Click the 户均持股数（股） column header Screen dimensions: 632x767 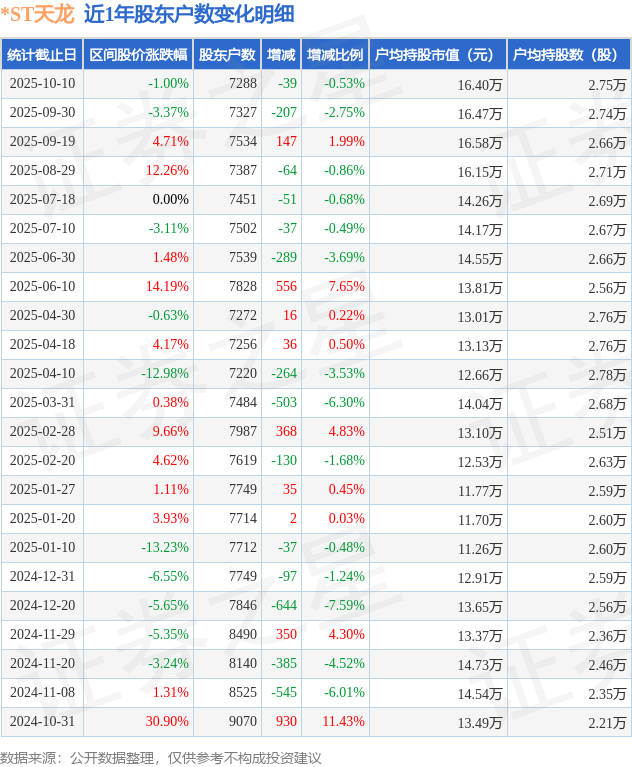tap(567, 54)
